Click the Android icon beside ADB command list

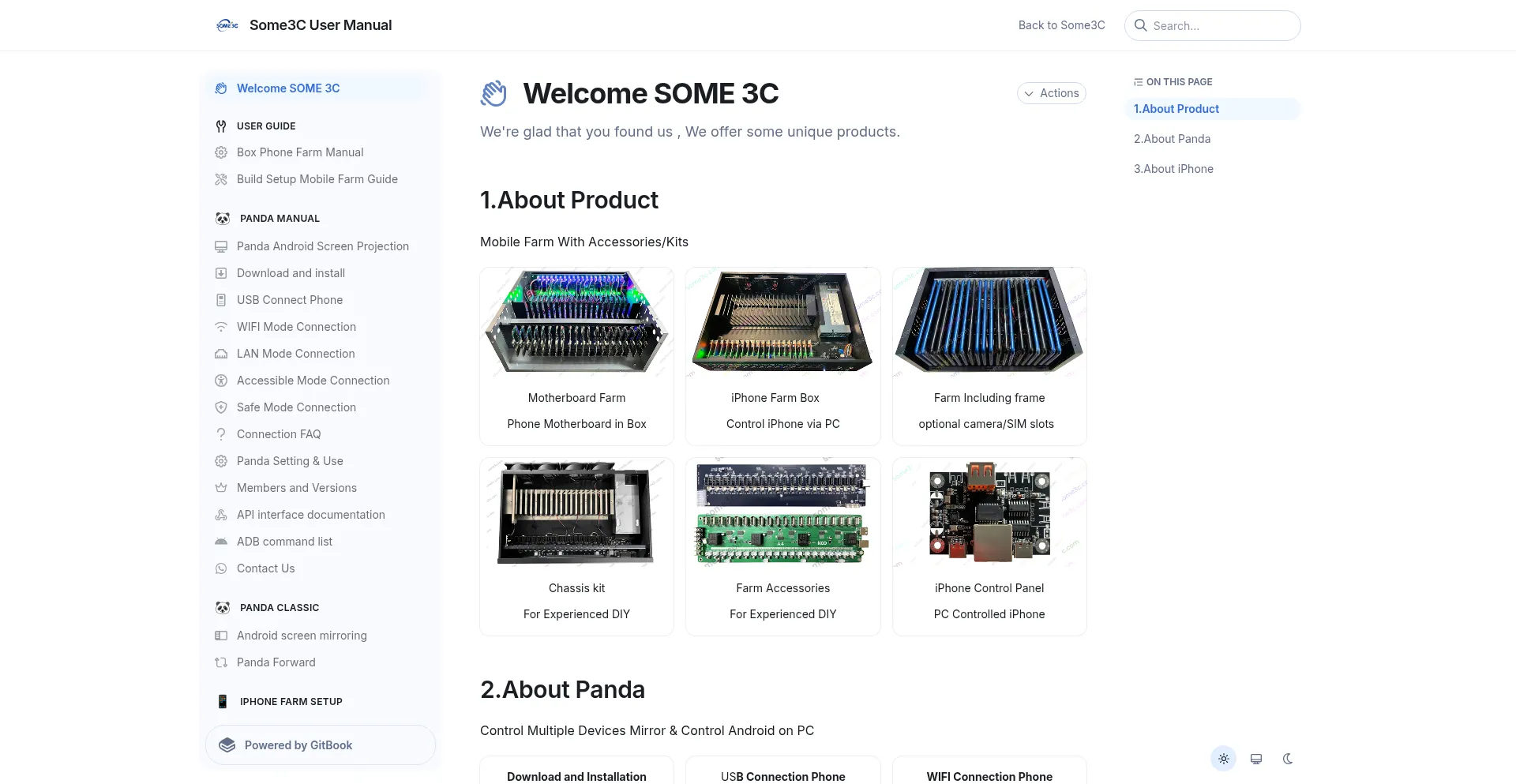(221, 542)
